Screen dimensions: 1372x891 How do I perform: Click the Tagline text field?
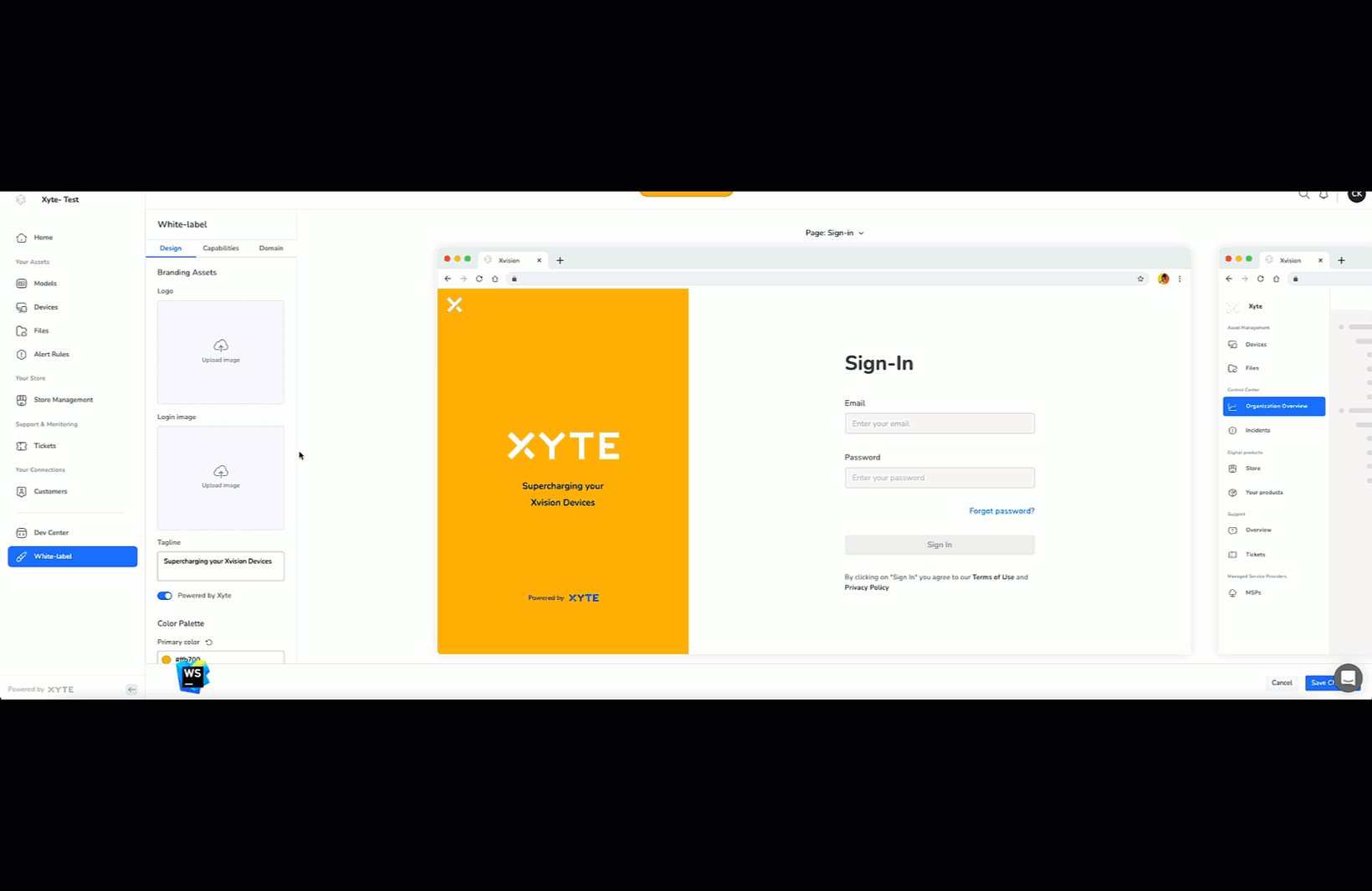point(221,566)
